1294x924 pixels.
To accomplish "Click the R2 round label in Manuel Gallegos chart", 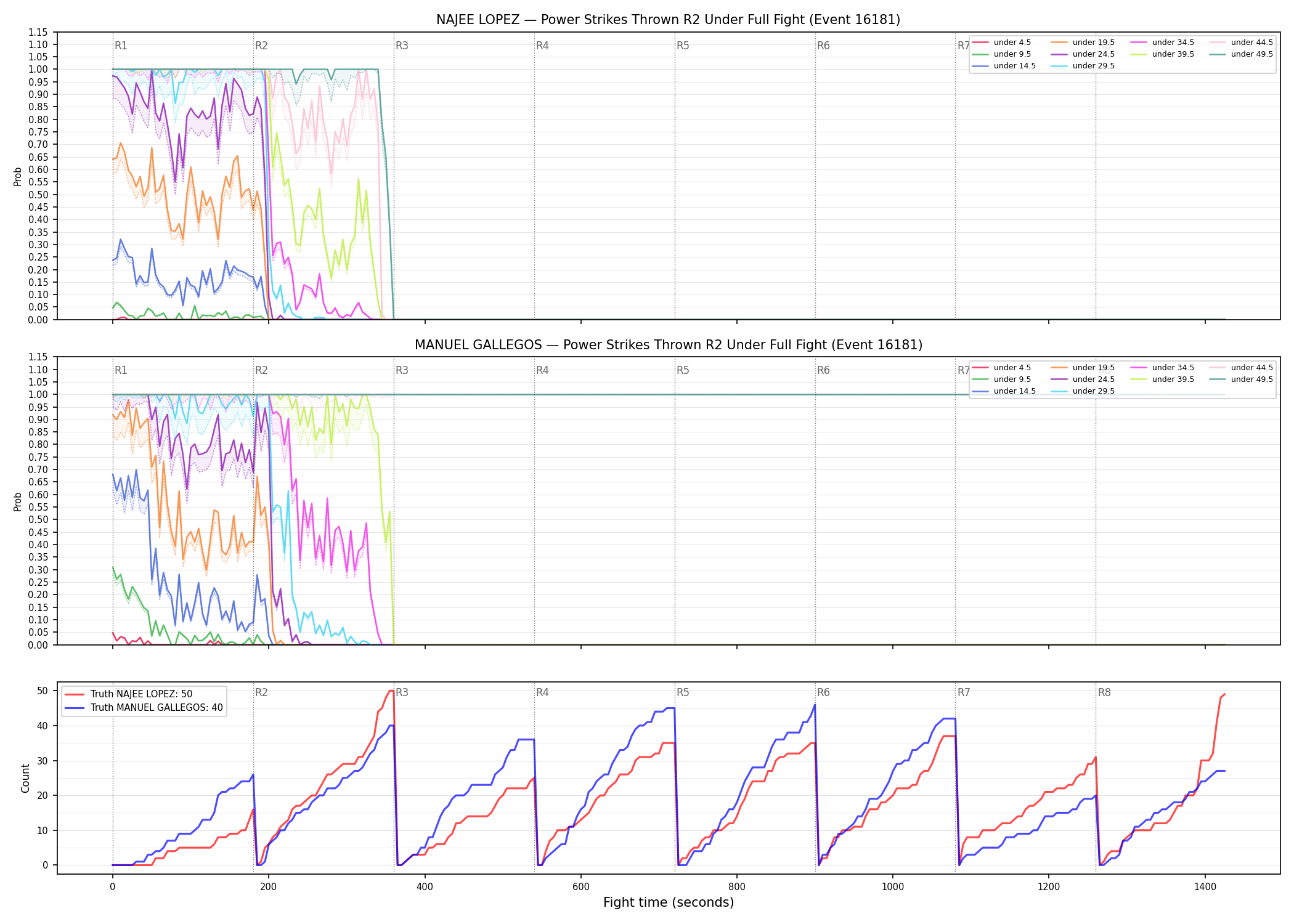I will (x=261, y=370).
